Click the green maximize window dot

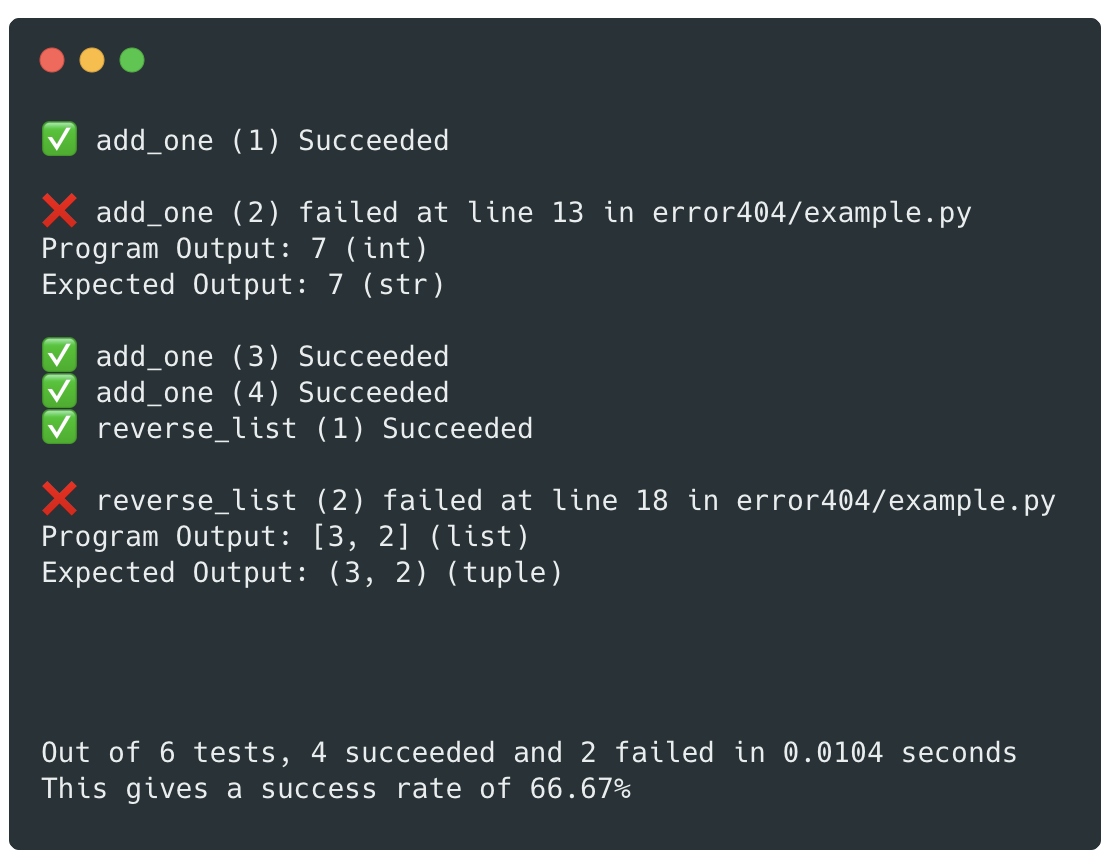click(x=132, y=61)
